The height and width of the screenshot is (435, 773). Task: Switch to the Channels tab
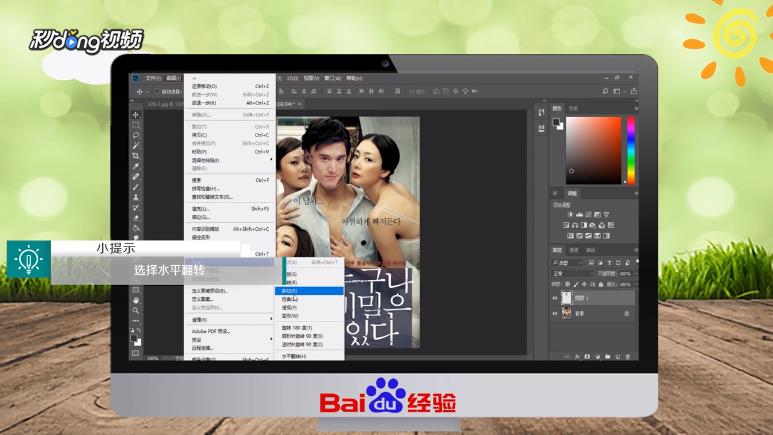coord(573,250)
